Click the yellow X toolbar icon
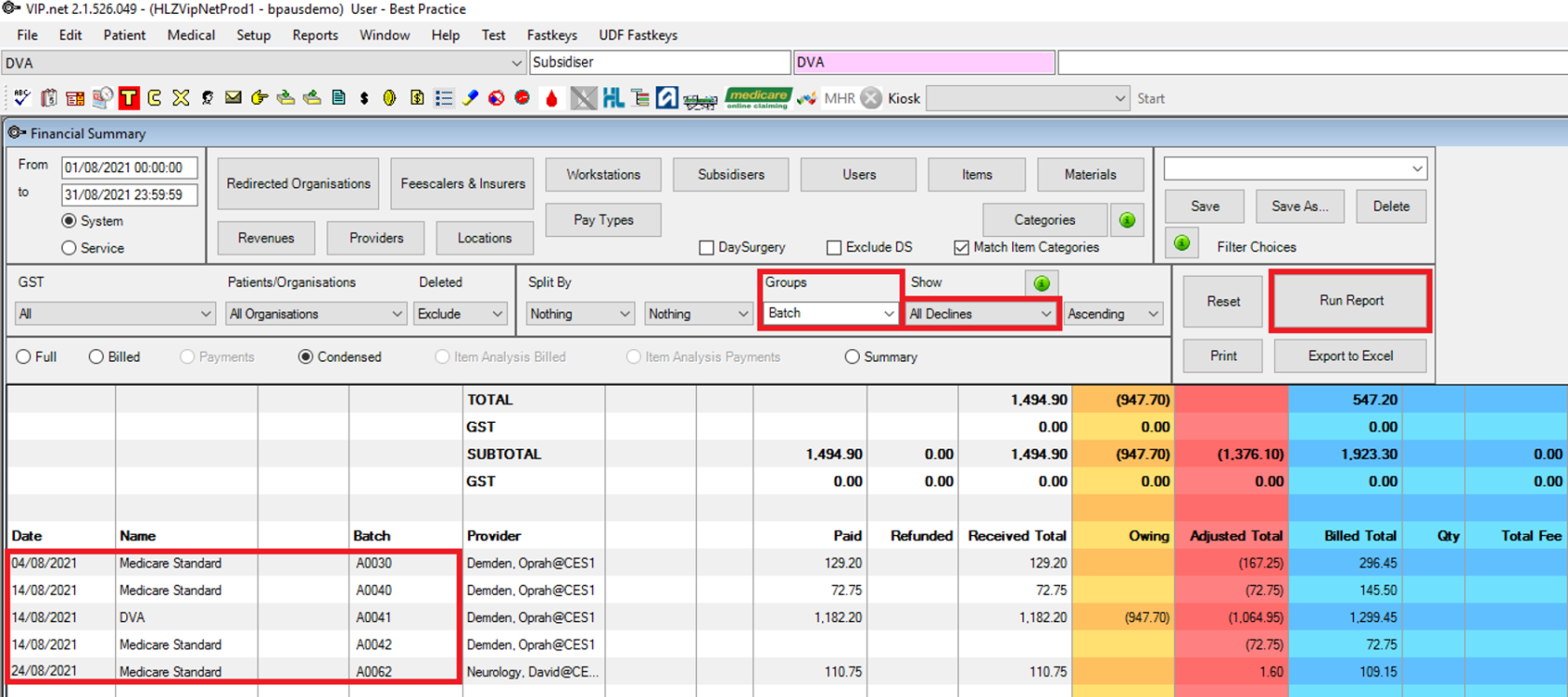The width and height of the screenshot is (1568, 697). tap(181, 97)
